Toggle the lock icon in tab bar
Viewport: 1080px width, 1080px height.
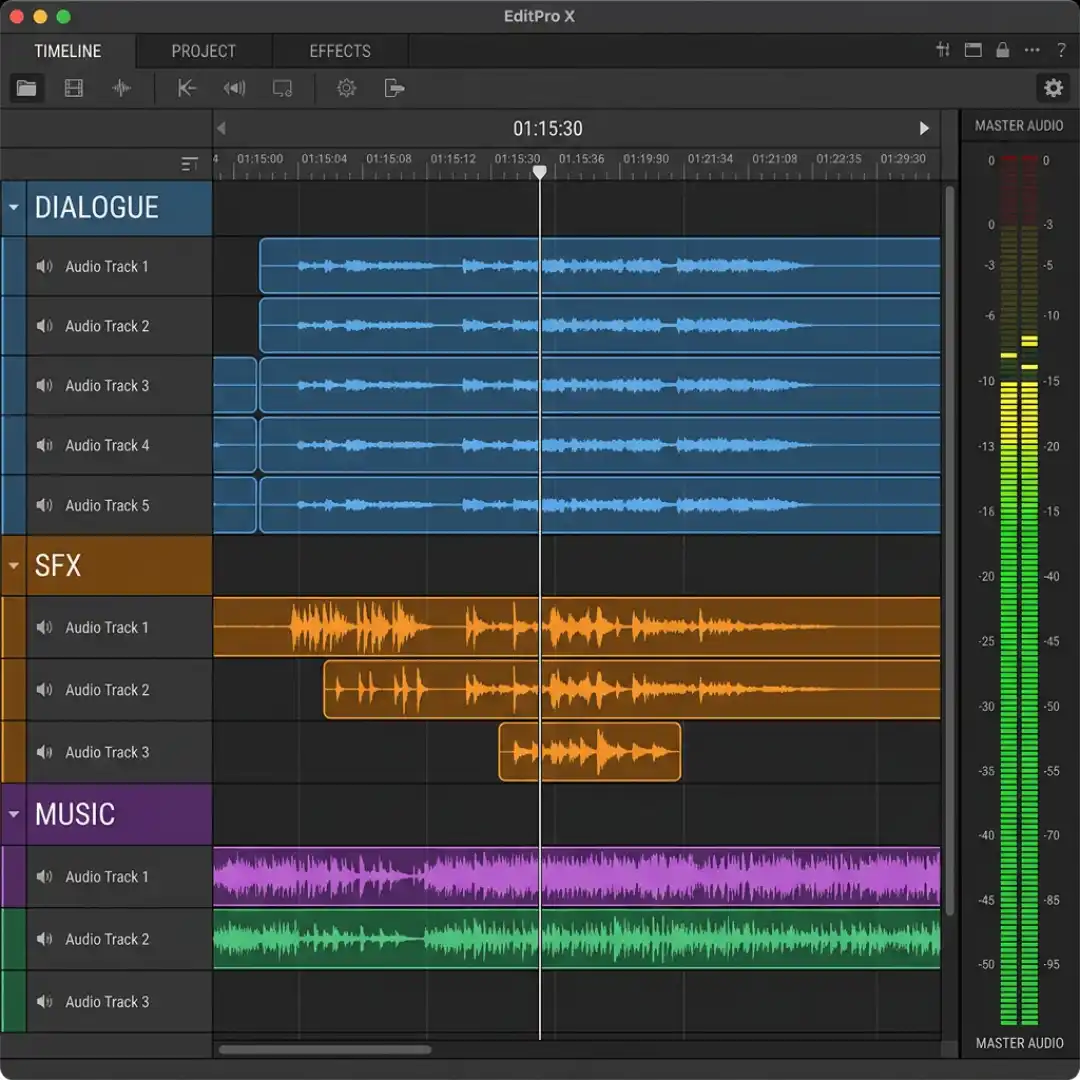1002,50
